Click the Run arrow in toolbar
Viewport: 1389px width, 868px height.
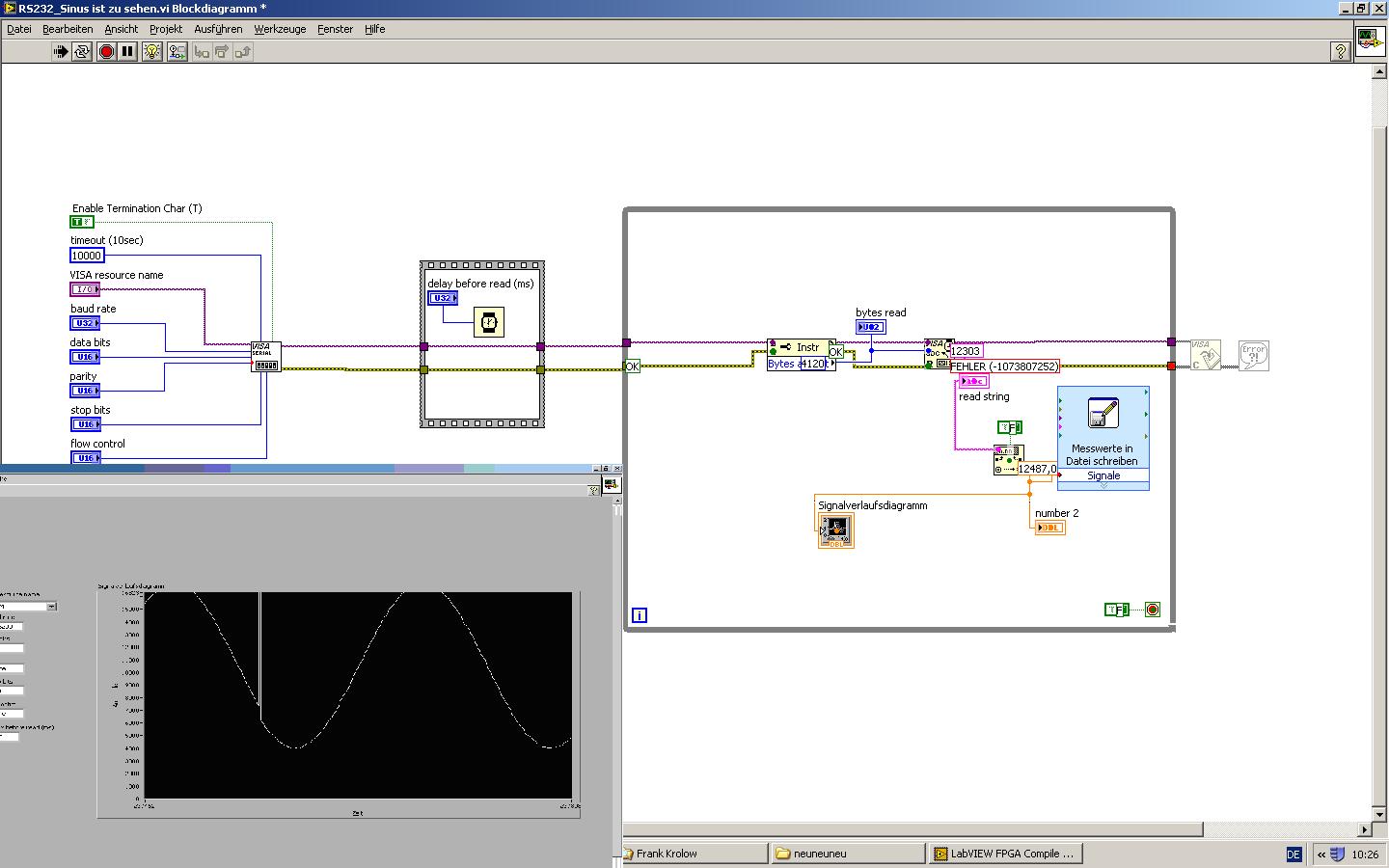[x=61, y=51]
